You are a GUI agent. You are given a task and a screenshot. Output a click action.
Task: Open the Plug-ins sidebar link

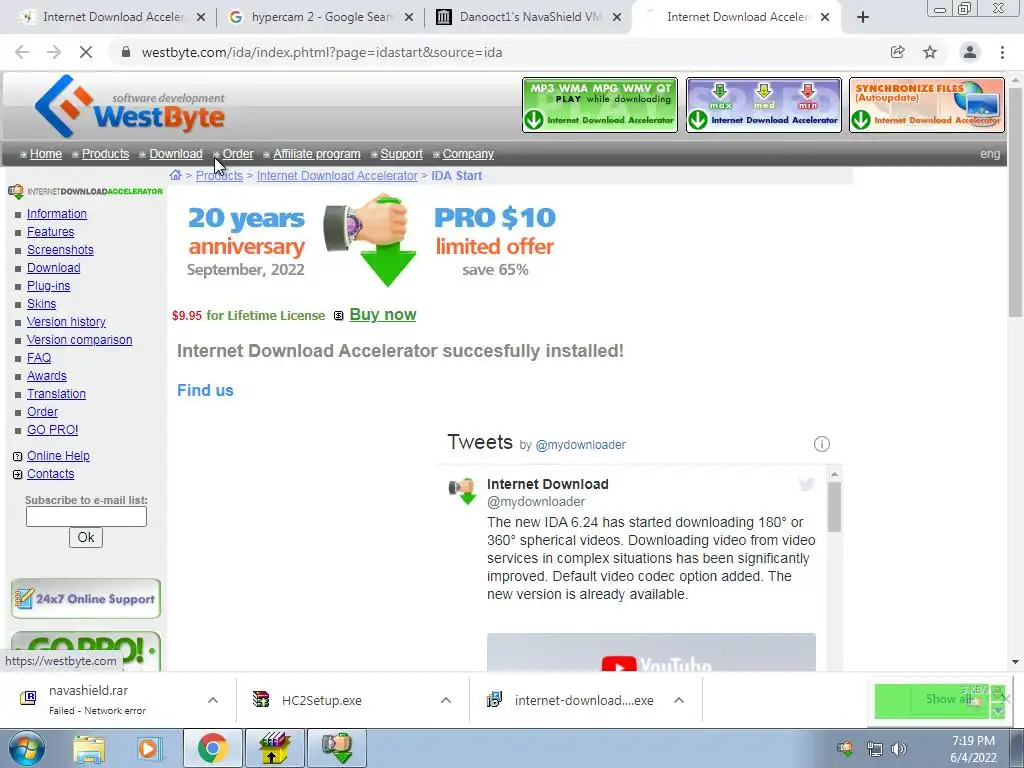pyautogui.click(x=48, y=286)
